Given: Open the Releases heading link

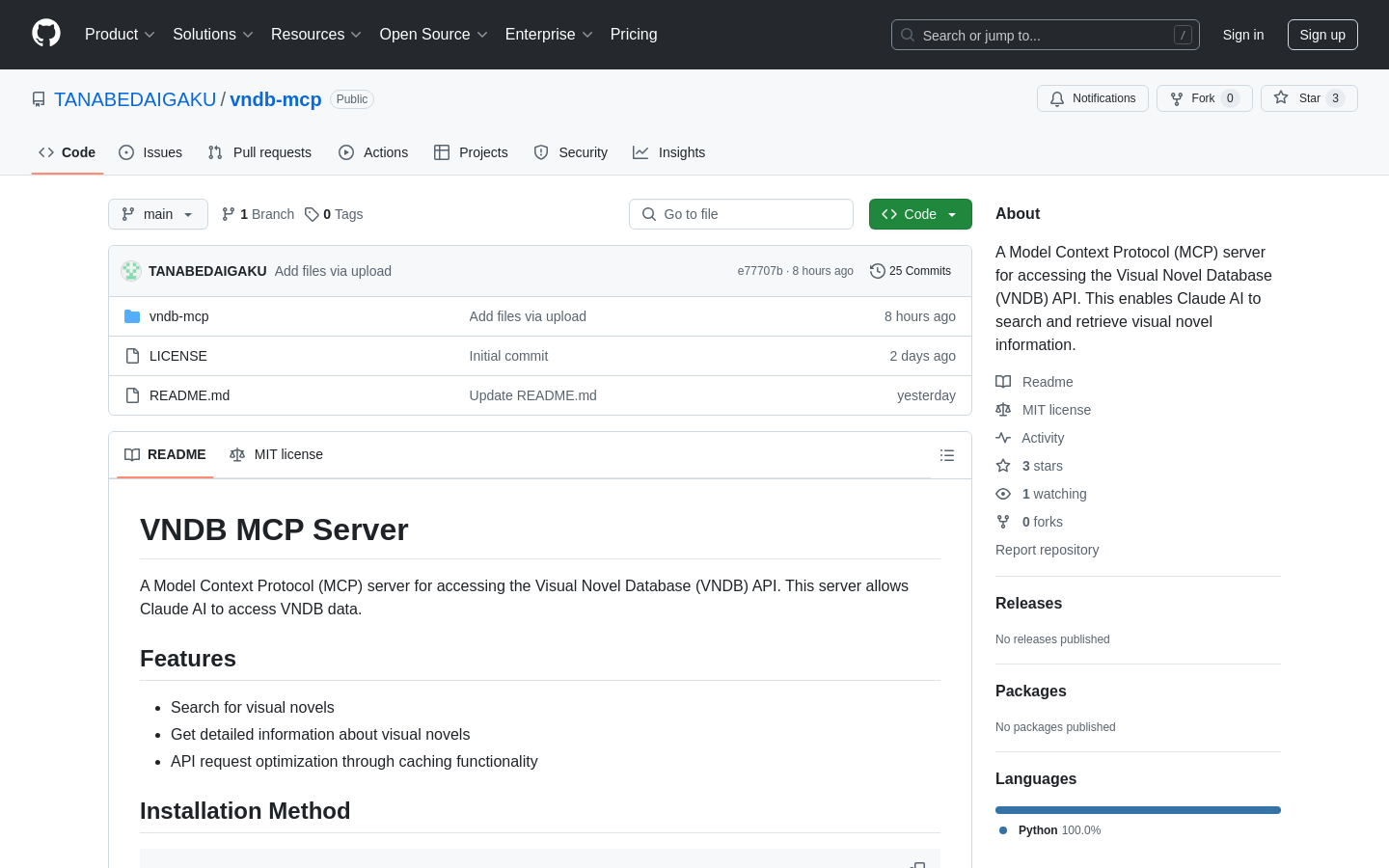Looking at the screenshot, I should point(1028,604).
